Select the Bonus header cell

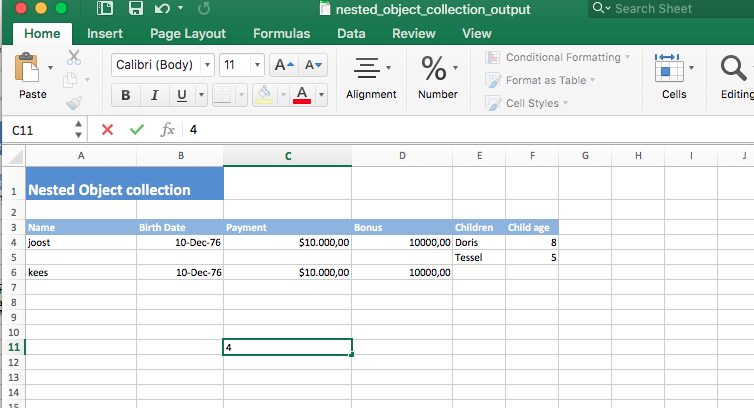402,227
